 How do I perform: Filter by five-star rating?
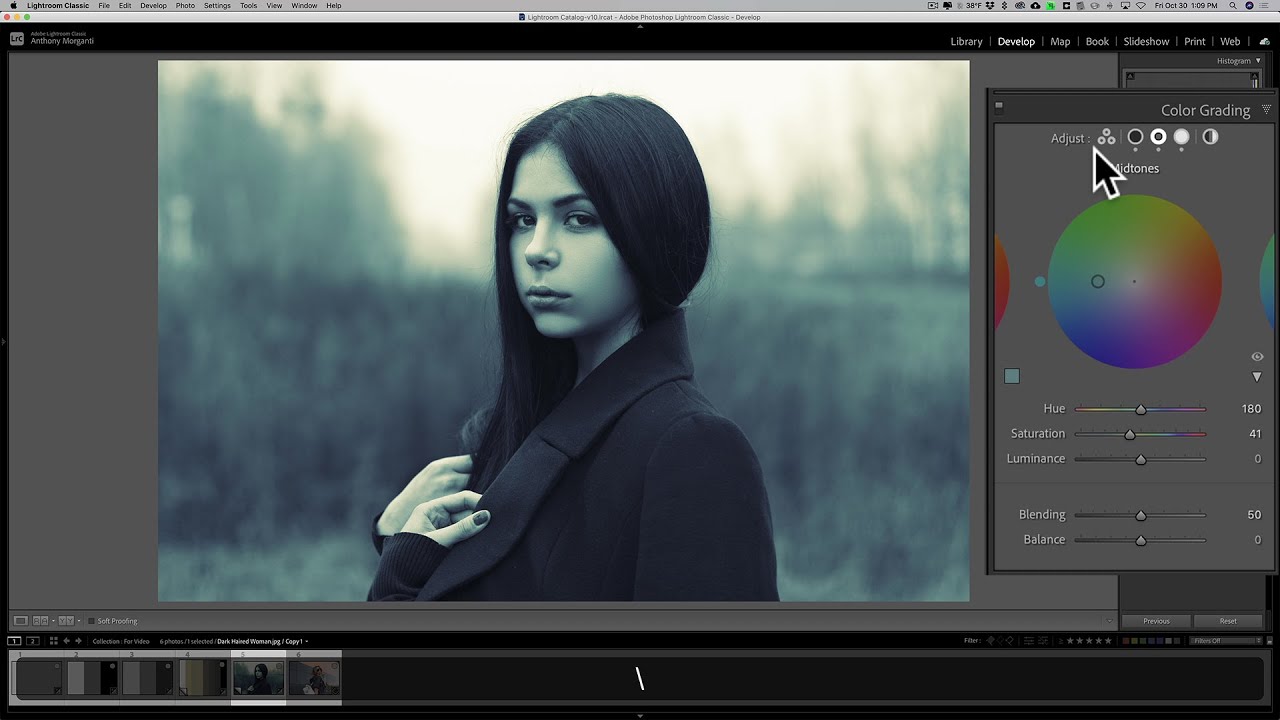1108,641
